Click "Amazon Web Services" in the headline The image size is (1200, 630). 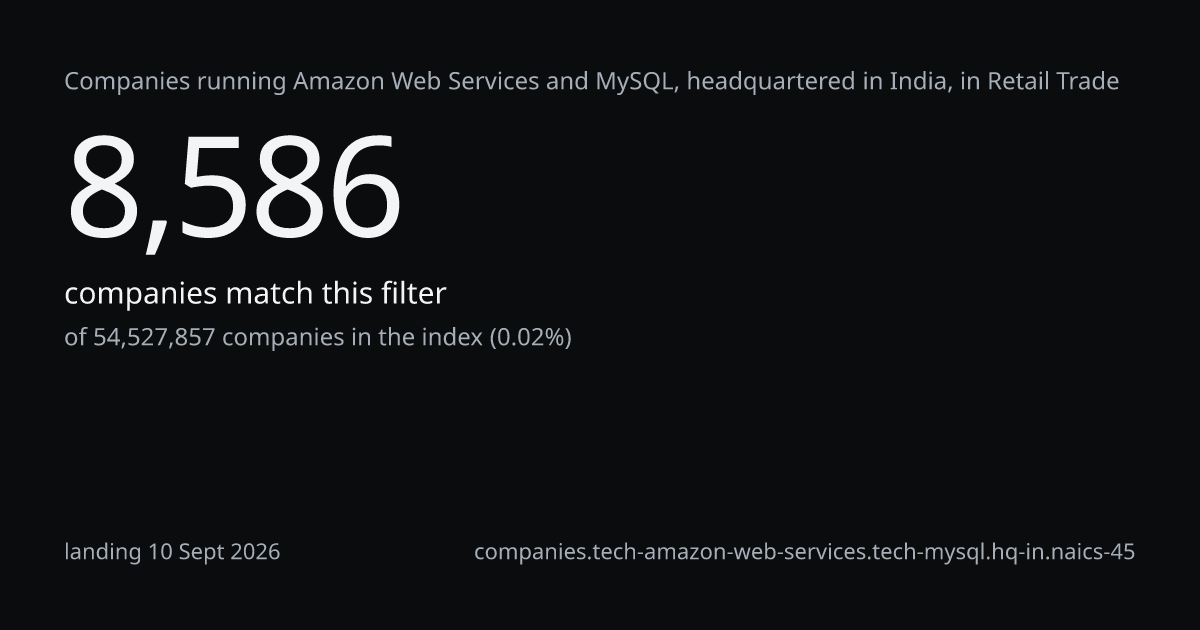pos(416,82)
